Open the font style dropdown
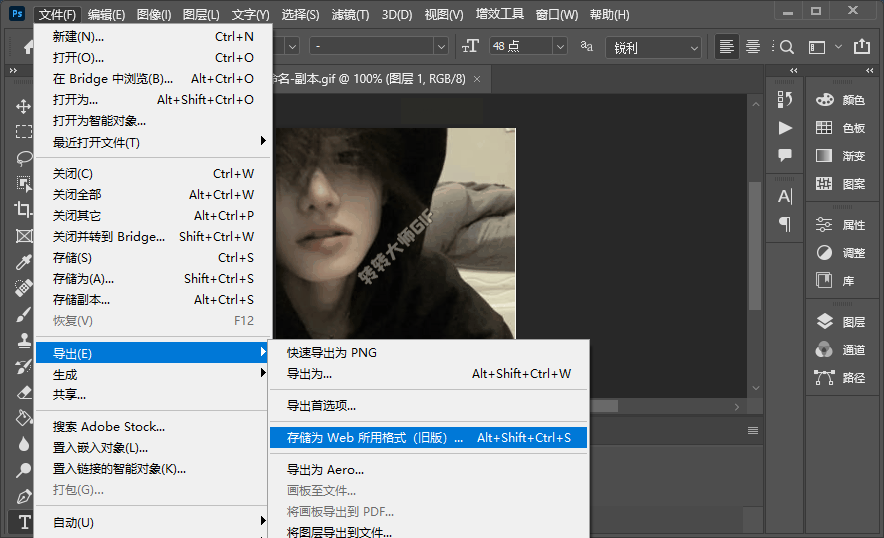 pyautogui.click(x=441, y=46)
